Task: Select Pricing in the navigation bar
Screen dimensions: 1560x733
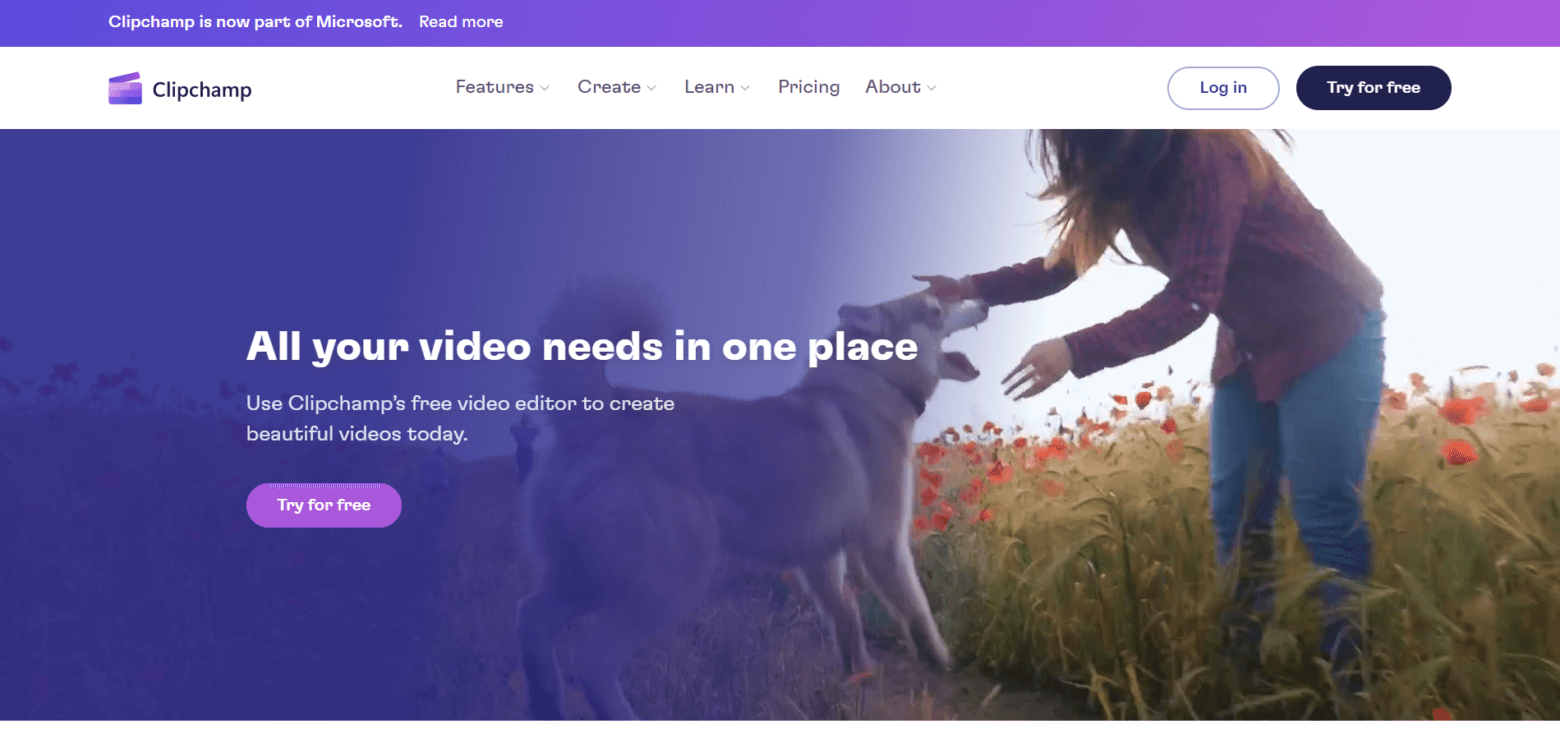Action: pyautogui.click(x=808, y=87)
